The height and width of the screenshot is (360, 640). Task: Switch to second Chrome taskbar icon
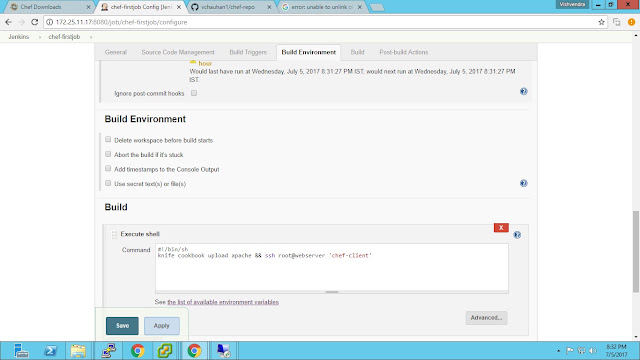(194, 351)
